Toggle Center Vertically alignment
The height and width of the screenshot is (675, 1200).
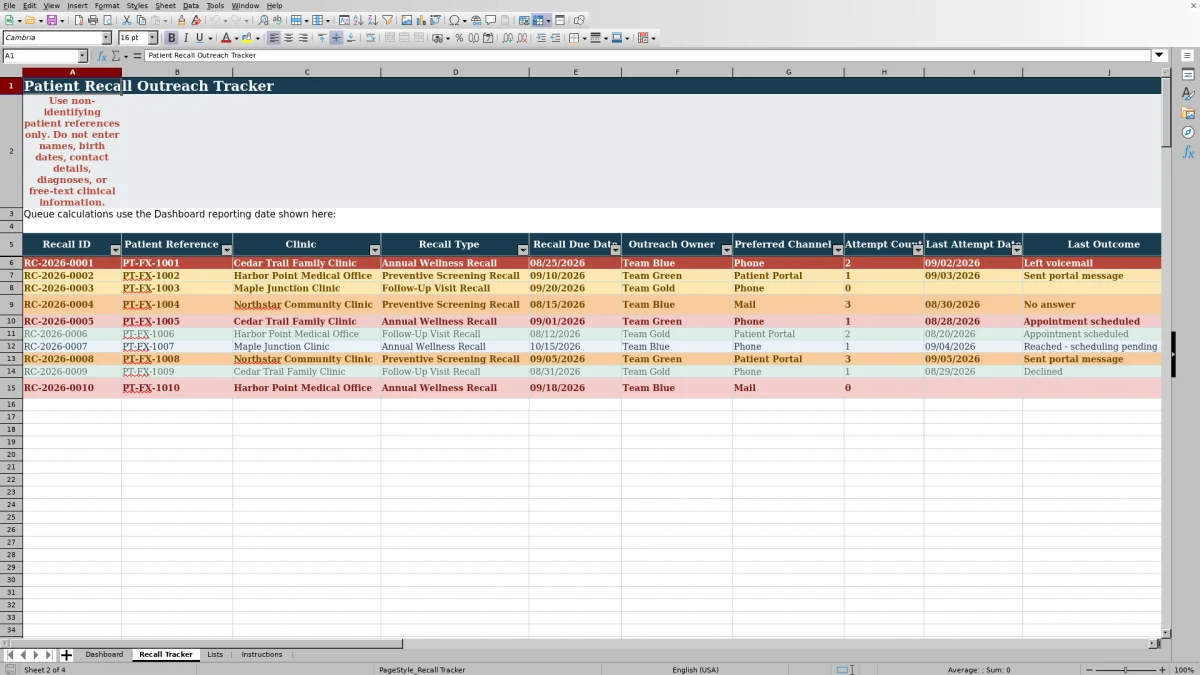pos(336,38)
